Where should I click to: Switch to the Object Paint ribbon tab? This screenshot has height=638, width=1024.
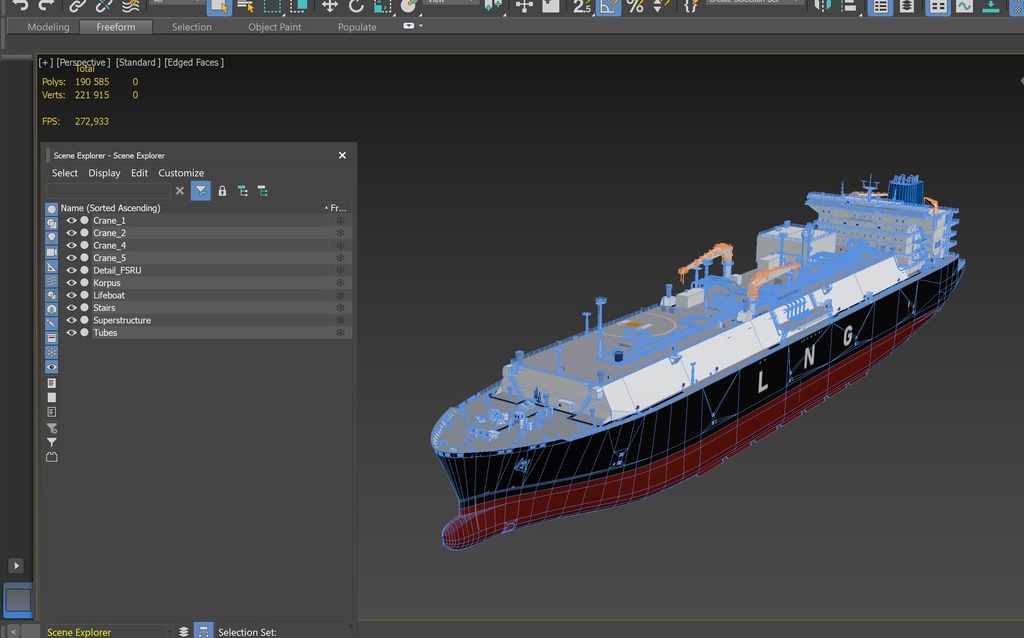coord(274,27)
